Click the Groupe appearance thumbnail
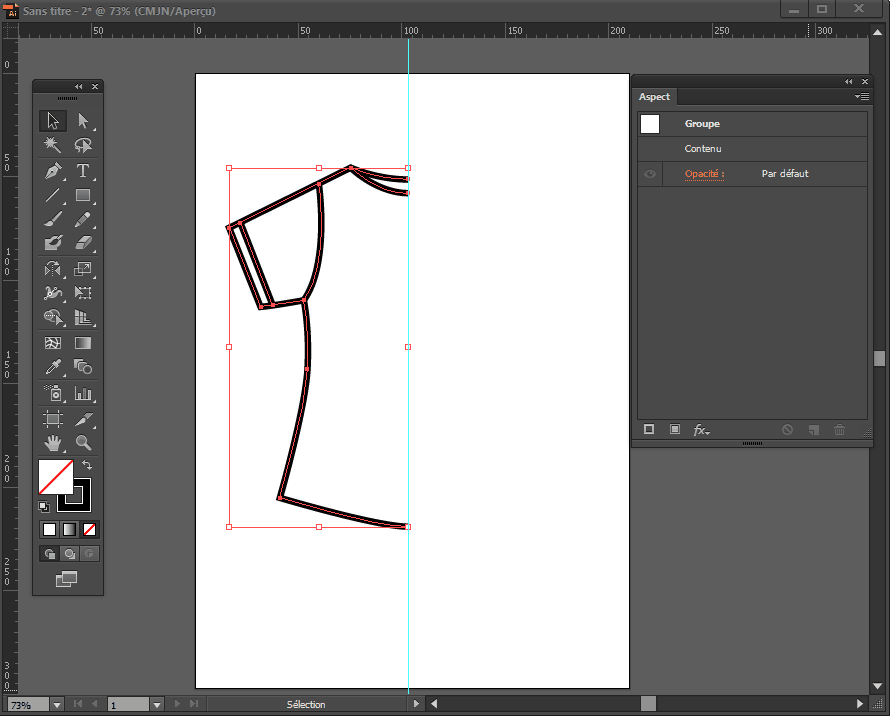The width and height of the screenshot is (890, 716). click(x=650, y=124)
